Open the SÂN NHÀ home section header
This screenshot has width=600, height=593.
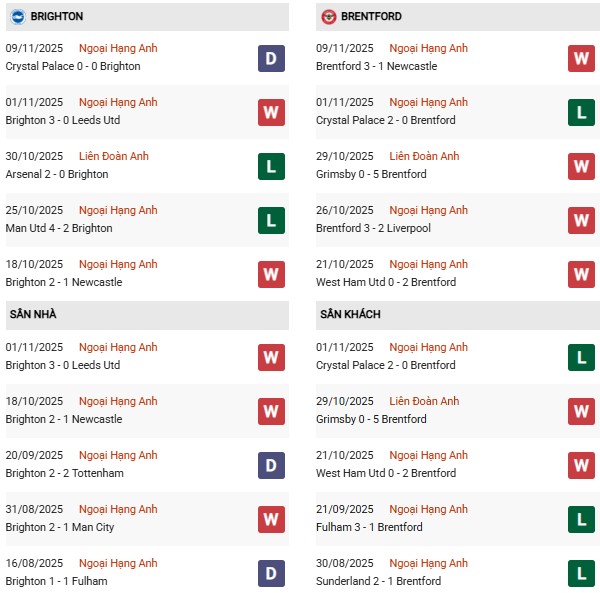pos(33,314)
